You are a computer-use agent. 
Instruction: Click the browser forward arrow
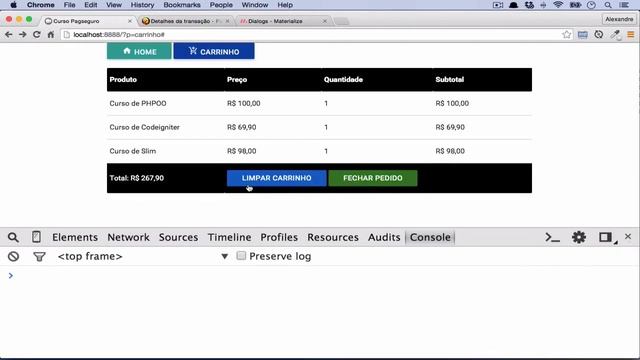click(23, 35)
